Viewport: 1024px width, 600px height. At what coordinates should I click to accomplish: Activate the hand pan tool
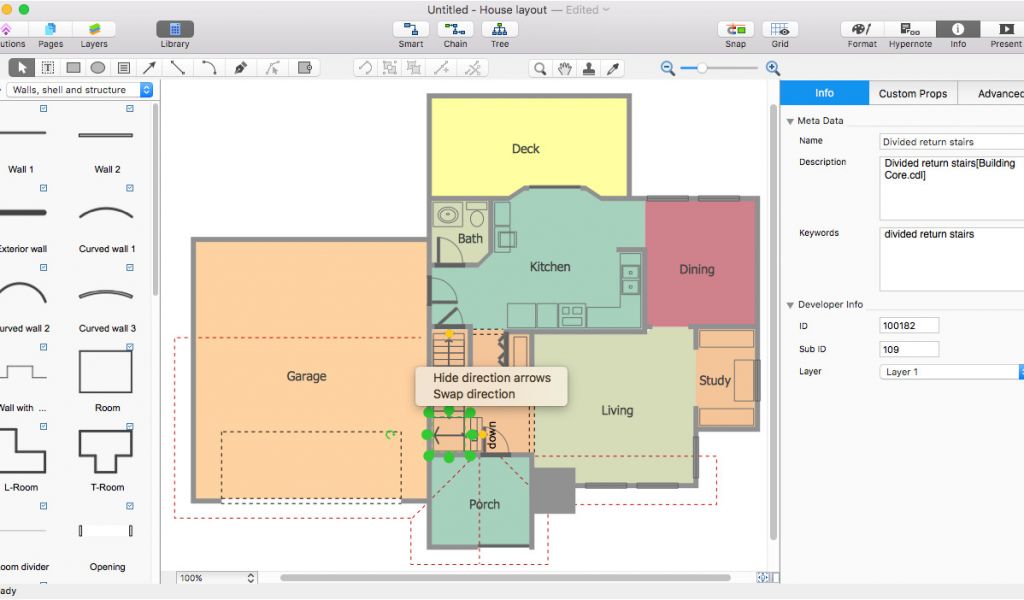pyautogui.click(x=565, y=68)
